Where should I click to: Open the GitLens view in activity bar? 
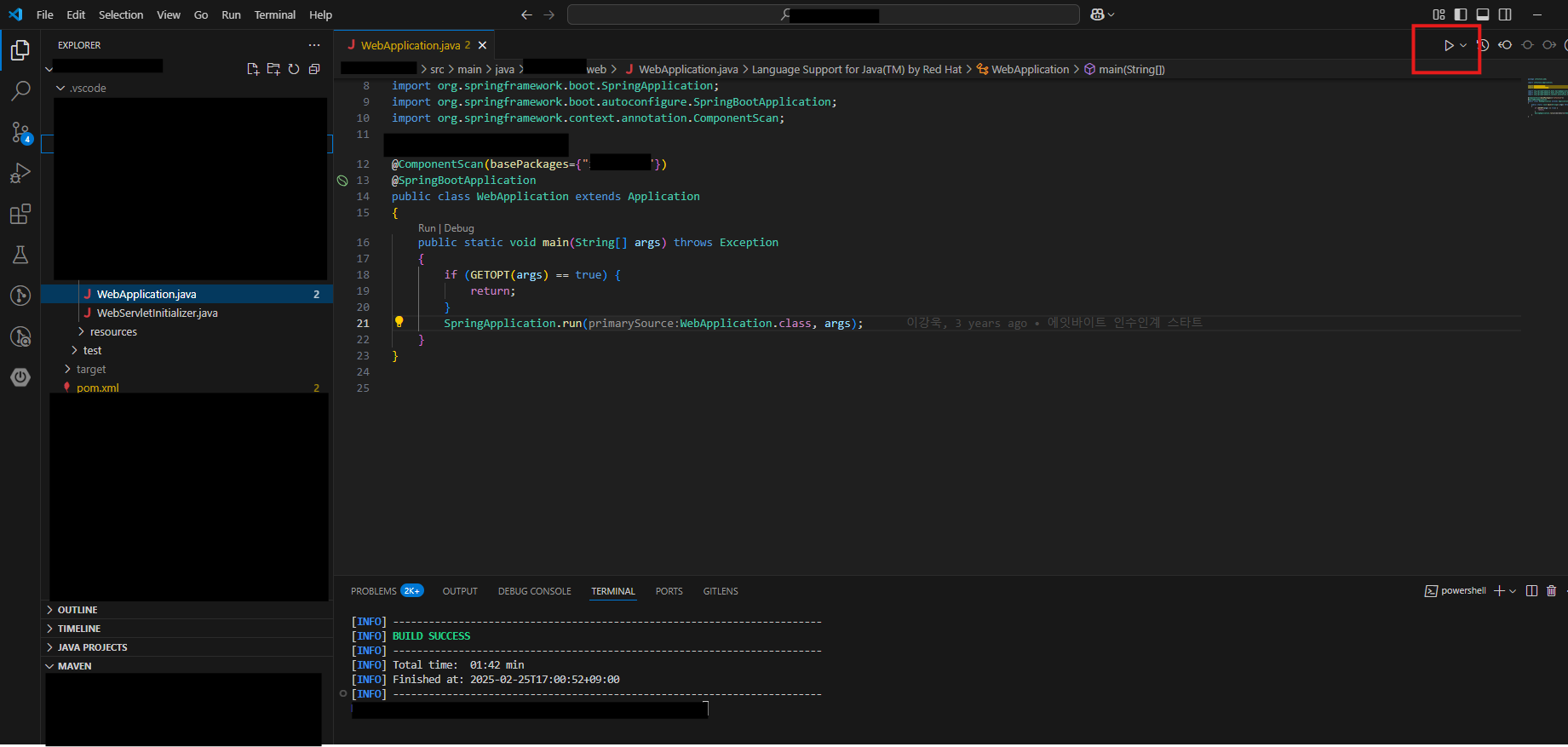tap(20, 296)
